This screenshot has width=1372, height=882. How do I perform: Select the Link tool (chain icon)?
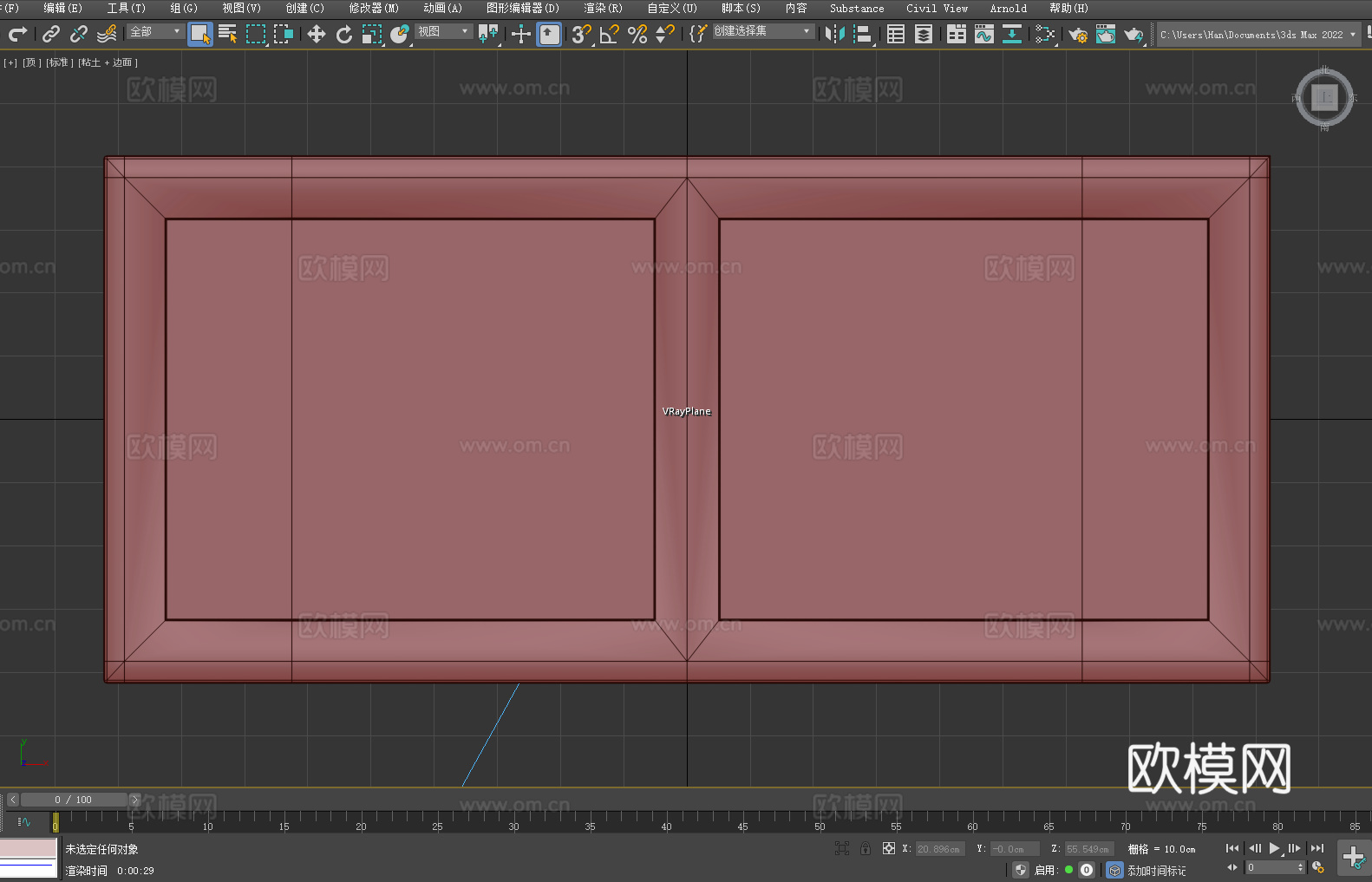[x=51, y=34]
